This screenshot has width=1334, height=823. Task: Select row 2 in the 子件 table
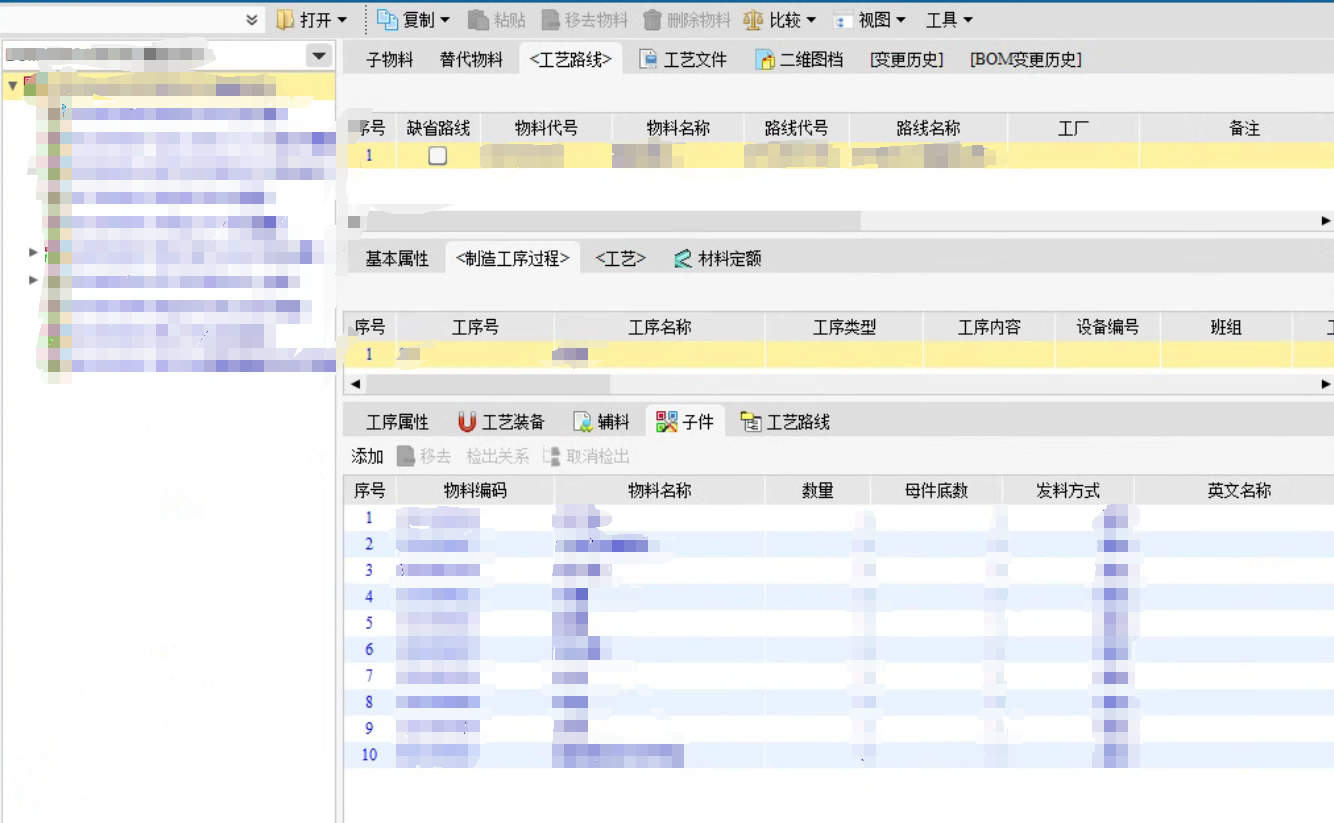[839, 544]
